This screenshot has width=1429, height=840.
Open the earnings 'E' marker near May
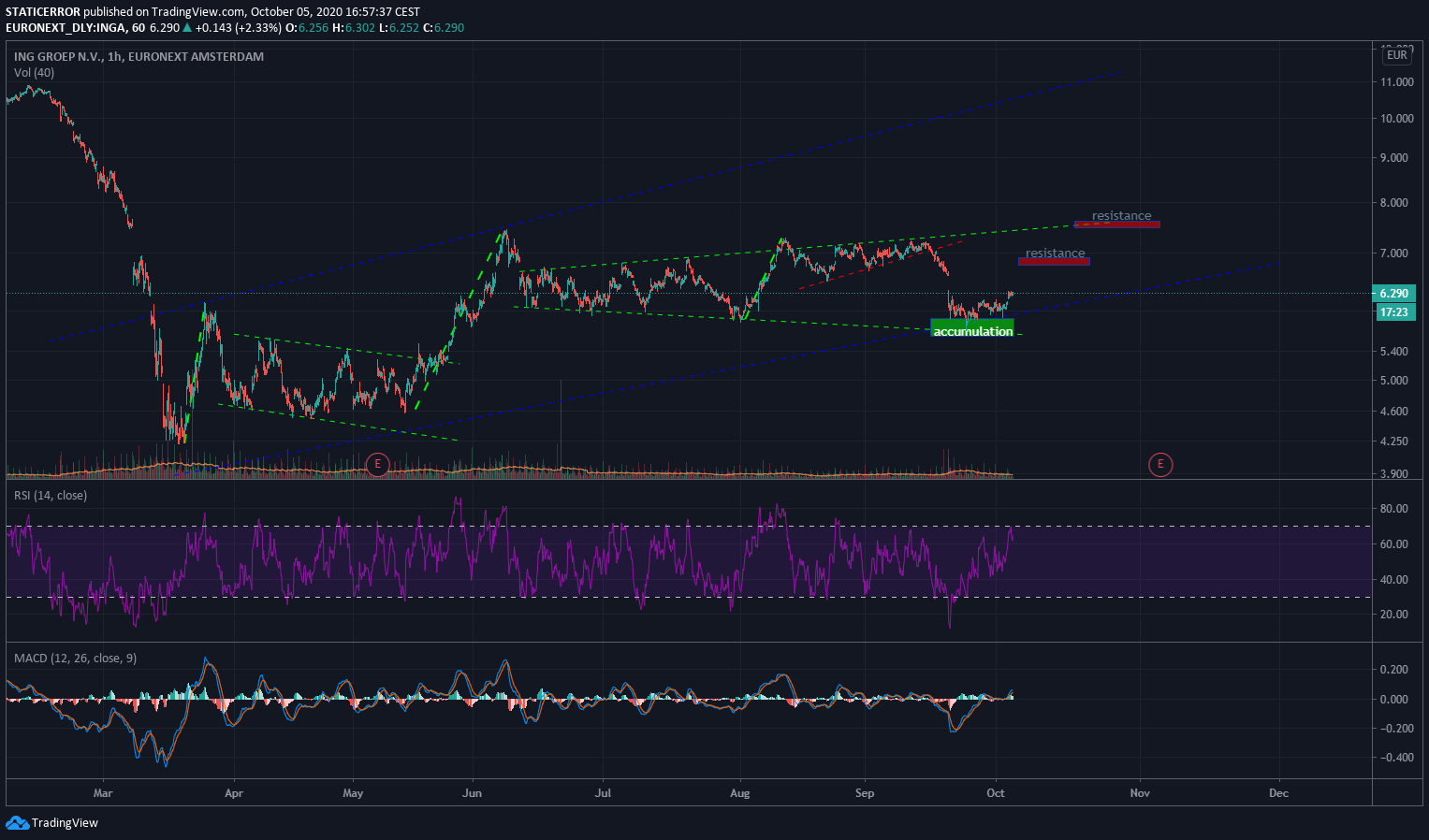[377, 464]
